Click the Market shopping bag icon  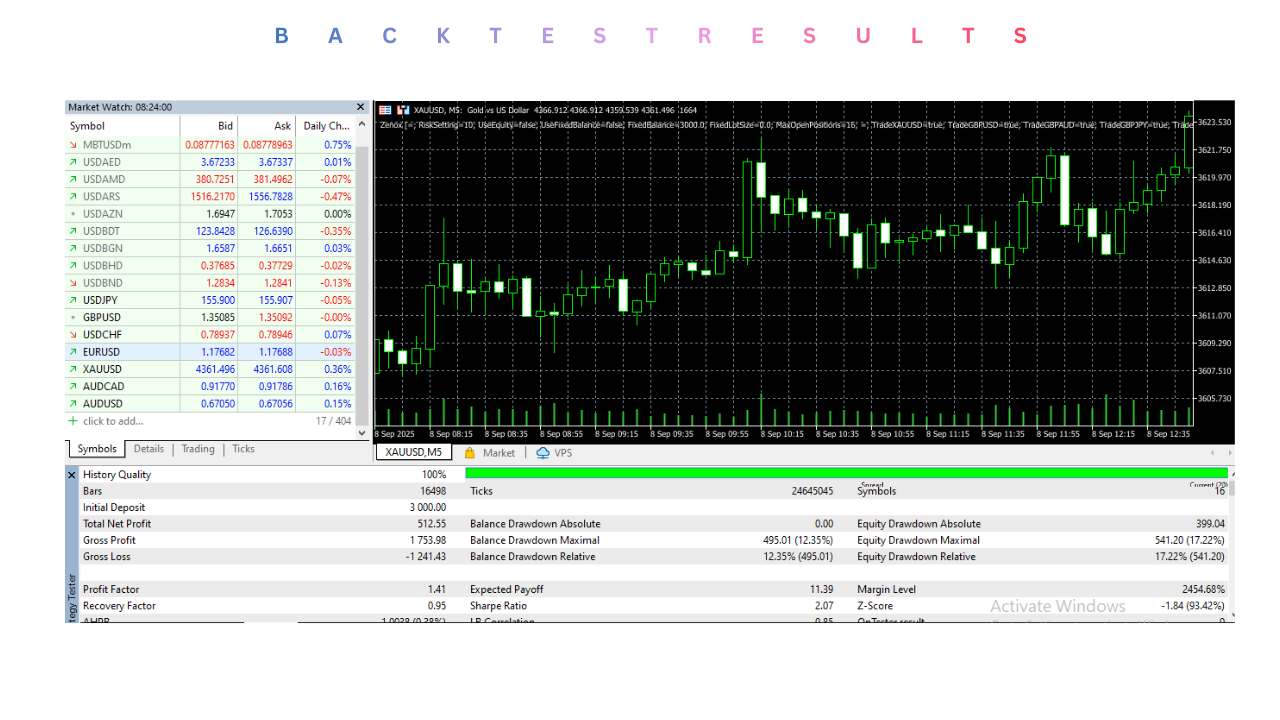tap(470, 453)
